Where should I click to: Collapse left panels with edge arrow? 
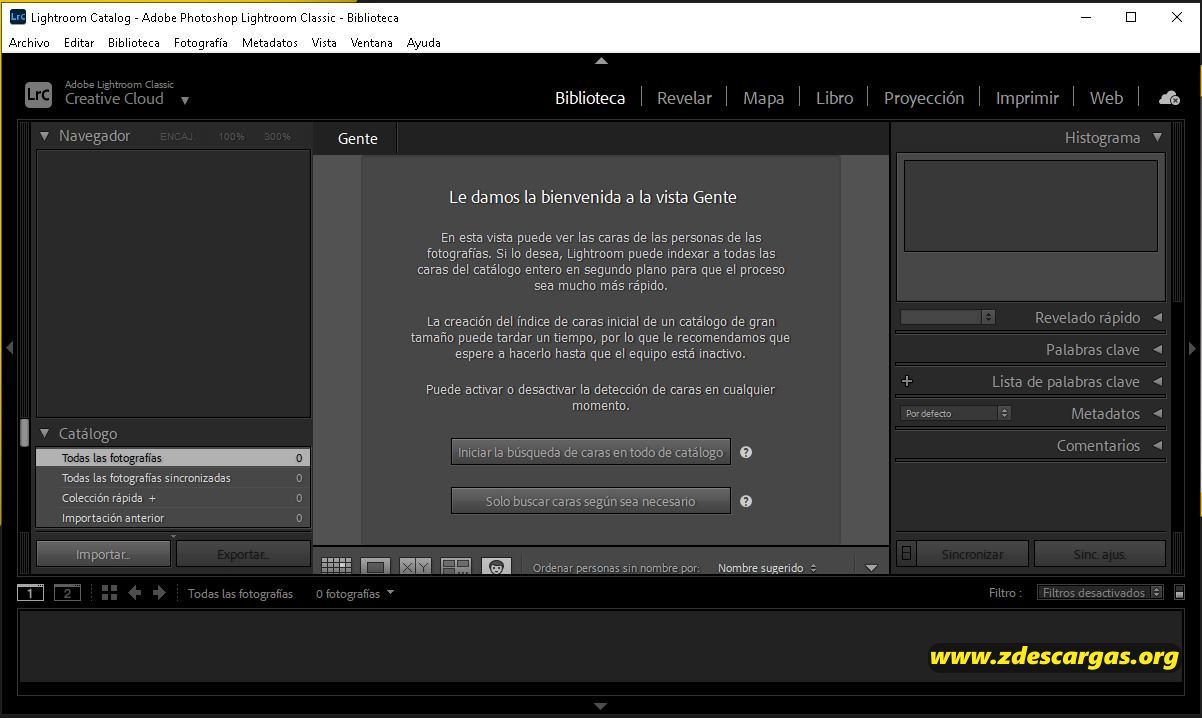(9, 348)
